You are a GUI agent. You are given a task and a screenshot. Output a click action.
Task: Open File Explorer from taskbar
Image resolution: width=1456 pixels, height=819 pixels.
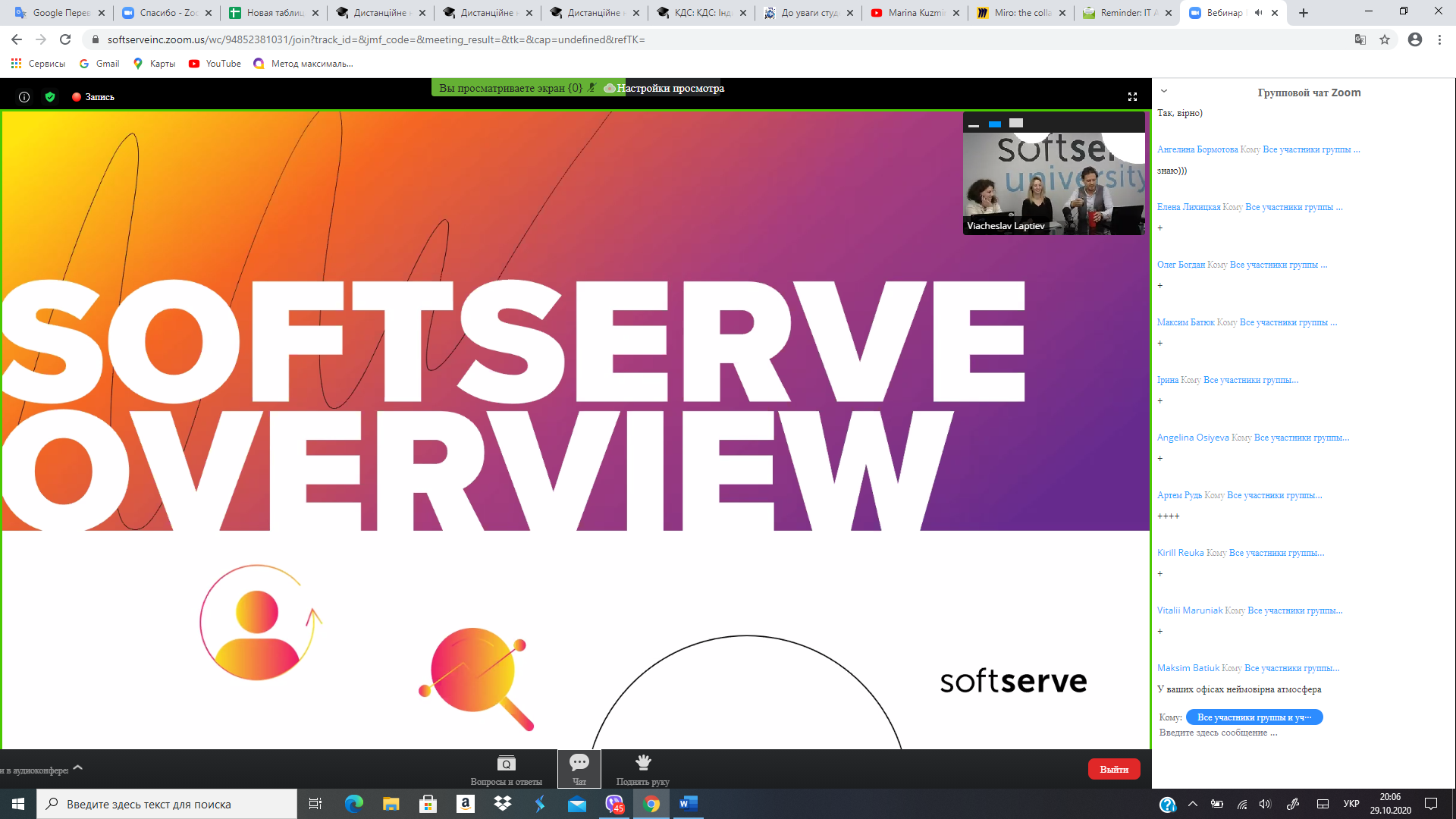(x=391, y=804)
